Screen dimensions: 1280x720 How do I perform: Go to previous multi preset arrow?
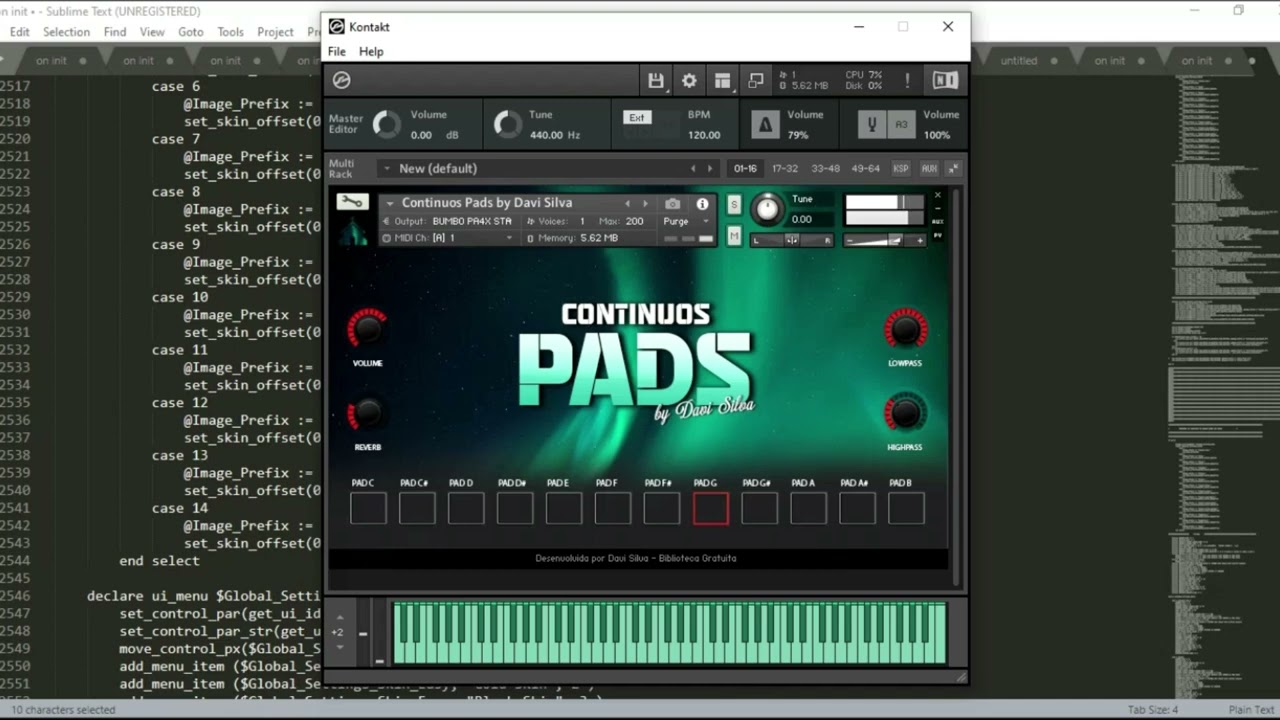click(x=693, y=169)
